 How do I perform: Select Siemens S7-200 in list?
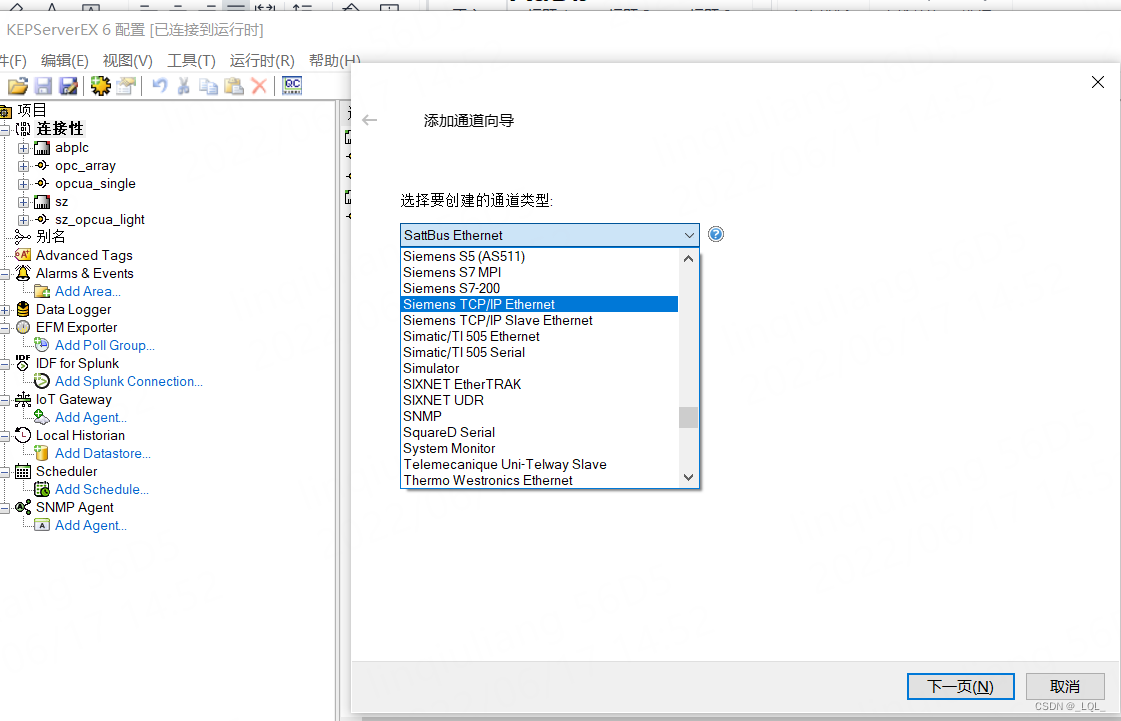(540, 288)
